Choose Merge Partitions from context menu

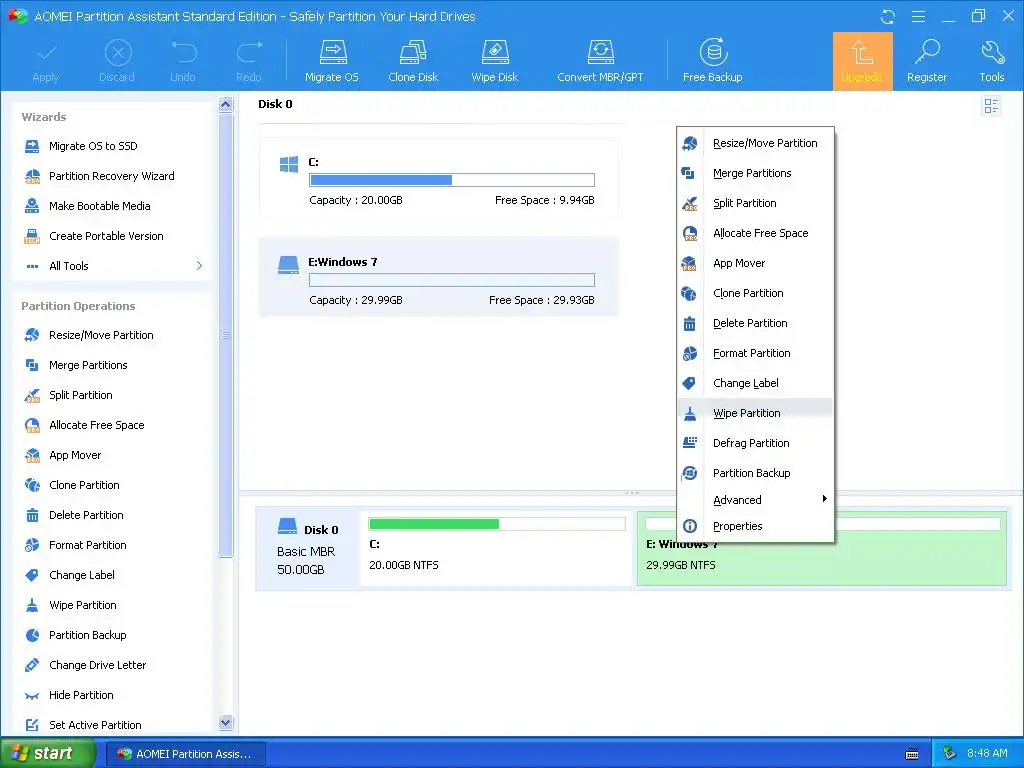coord(756,173)
